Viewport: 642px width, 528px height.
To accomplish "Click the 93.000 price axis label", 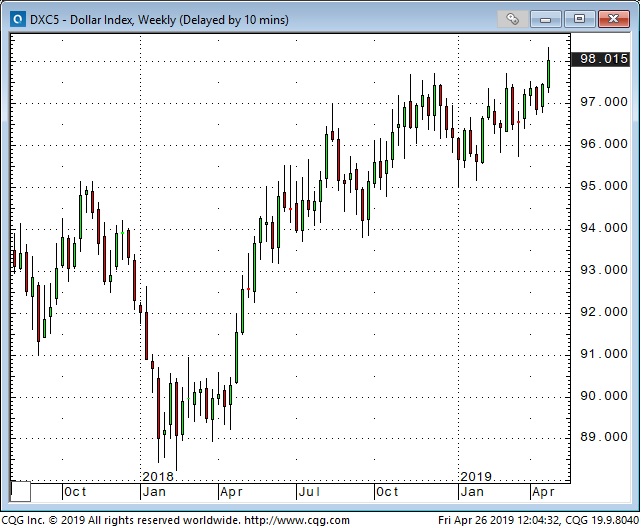I will (x=604, y=270).
